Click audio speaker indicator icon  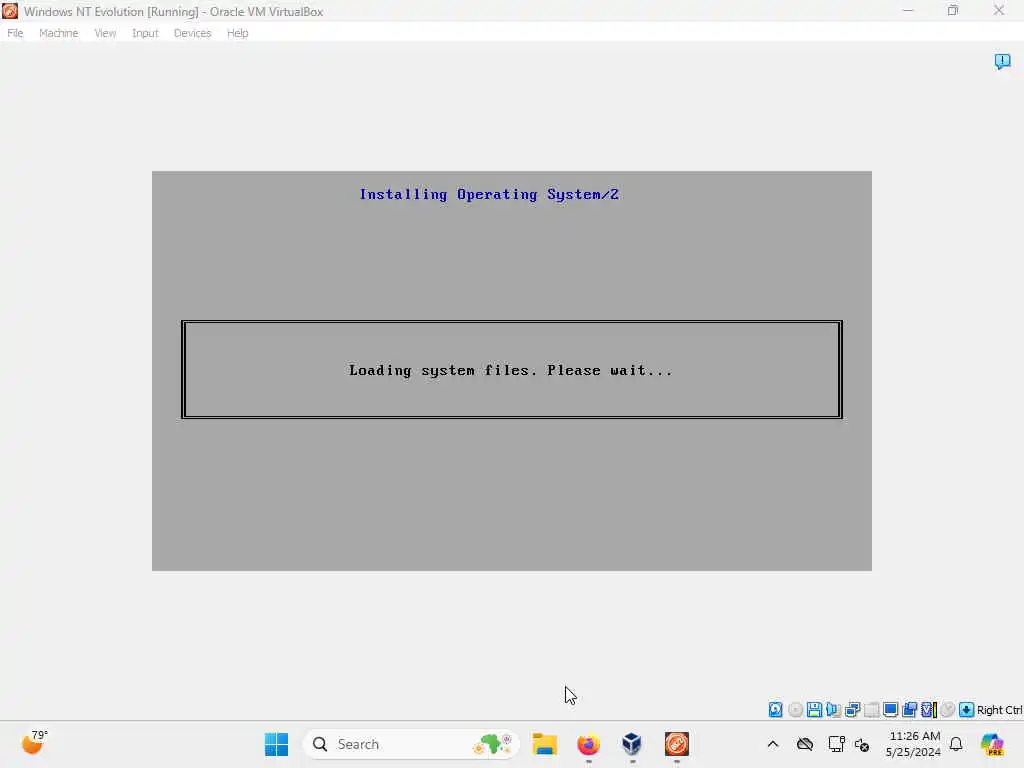[x=833, y=709]
